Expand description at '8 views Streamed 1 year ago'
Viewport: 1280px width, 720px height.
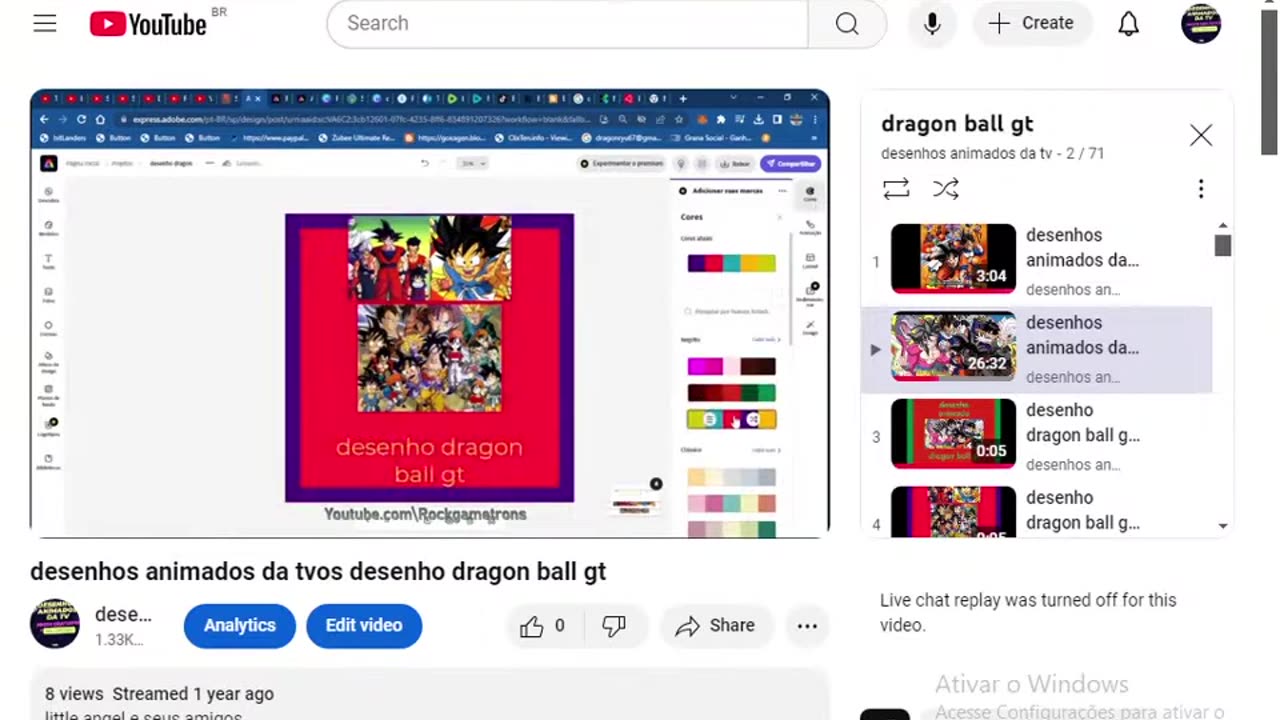[159, 694]
